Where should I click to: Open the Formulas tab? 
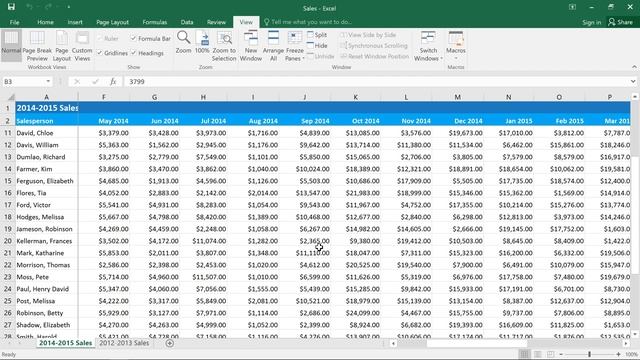click(x=155, y=22)
